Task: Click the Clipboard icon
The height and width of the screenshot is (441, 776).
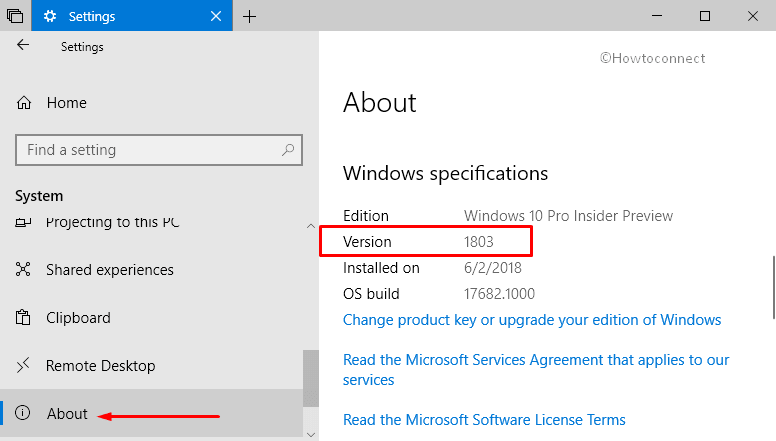Action: click(23, 317)
